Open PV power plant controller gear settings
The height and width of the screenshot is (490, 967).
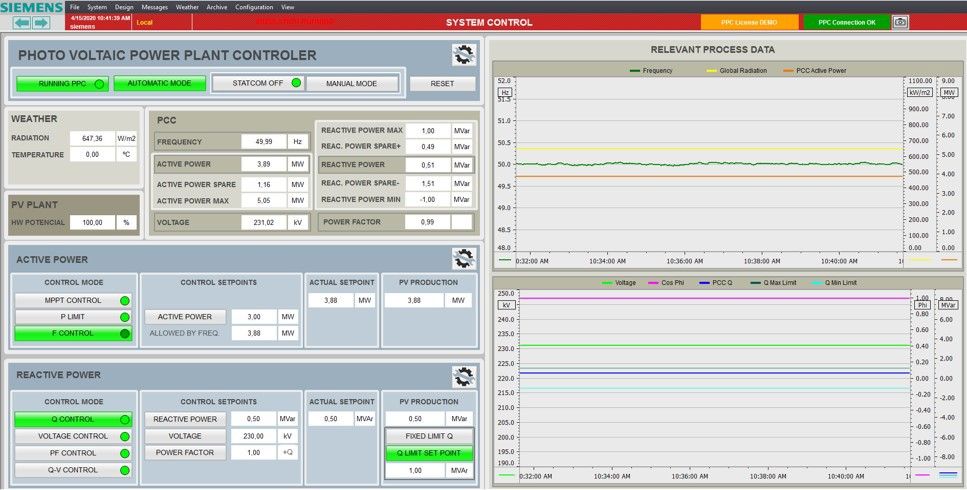coord(463,55)
